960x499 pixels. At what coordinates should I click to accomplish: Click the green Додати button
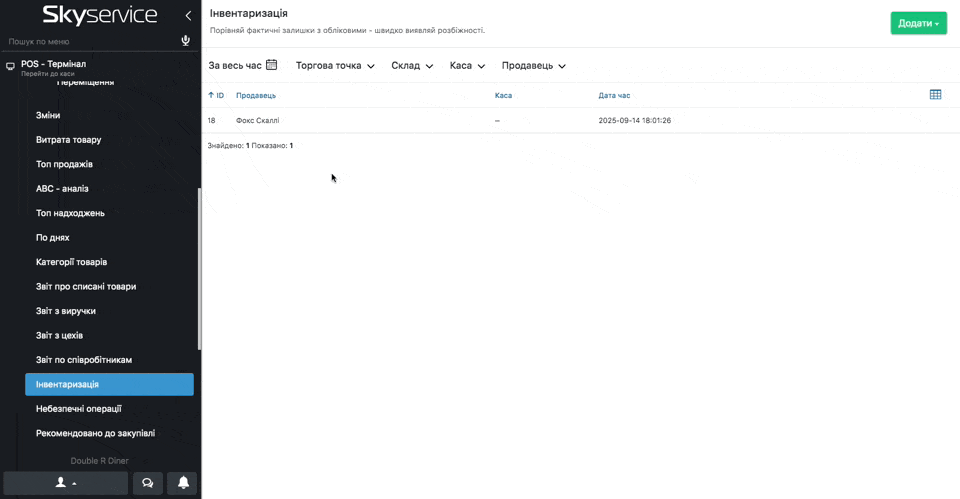tap(918, 23)
